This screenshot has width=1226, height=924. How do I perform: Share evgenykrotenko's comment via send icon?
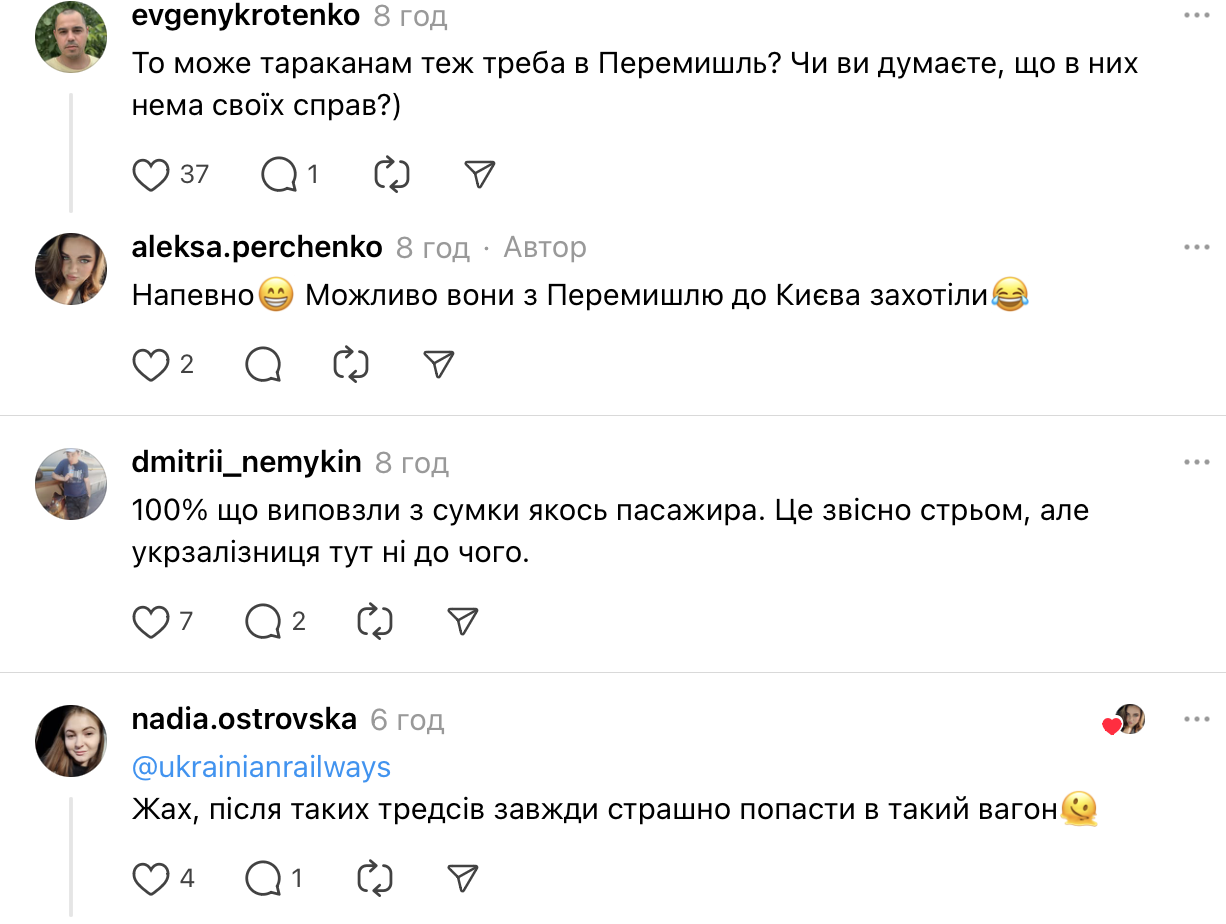pos(480,175)
